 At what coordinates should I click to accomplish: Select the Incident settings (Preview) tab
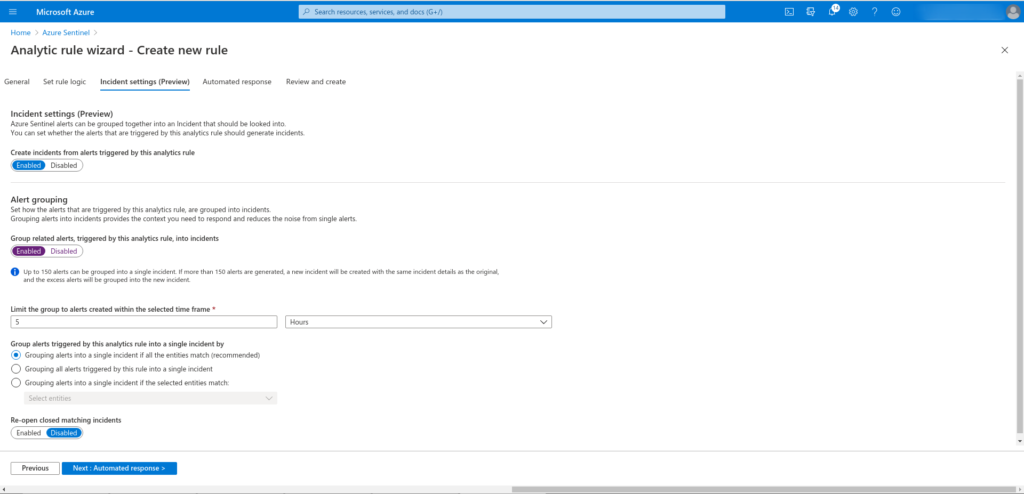click(x=145, y=82)
